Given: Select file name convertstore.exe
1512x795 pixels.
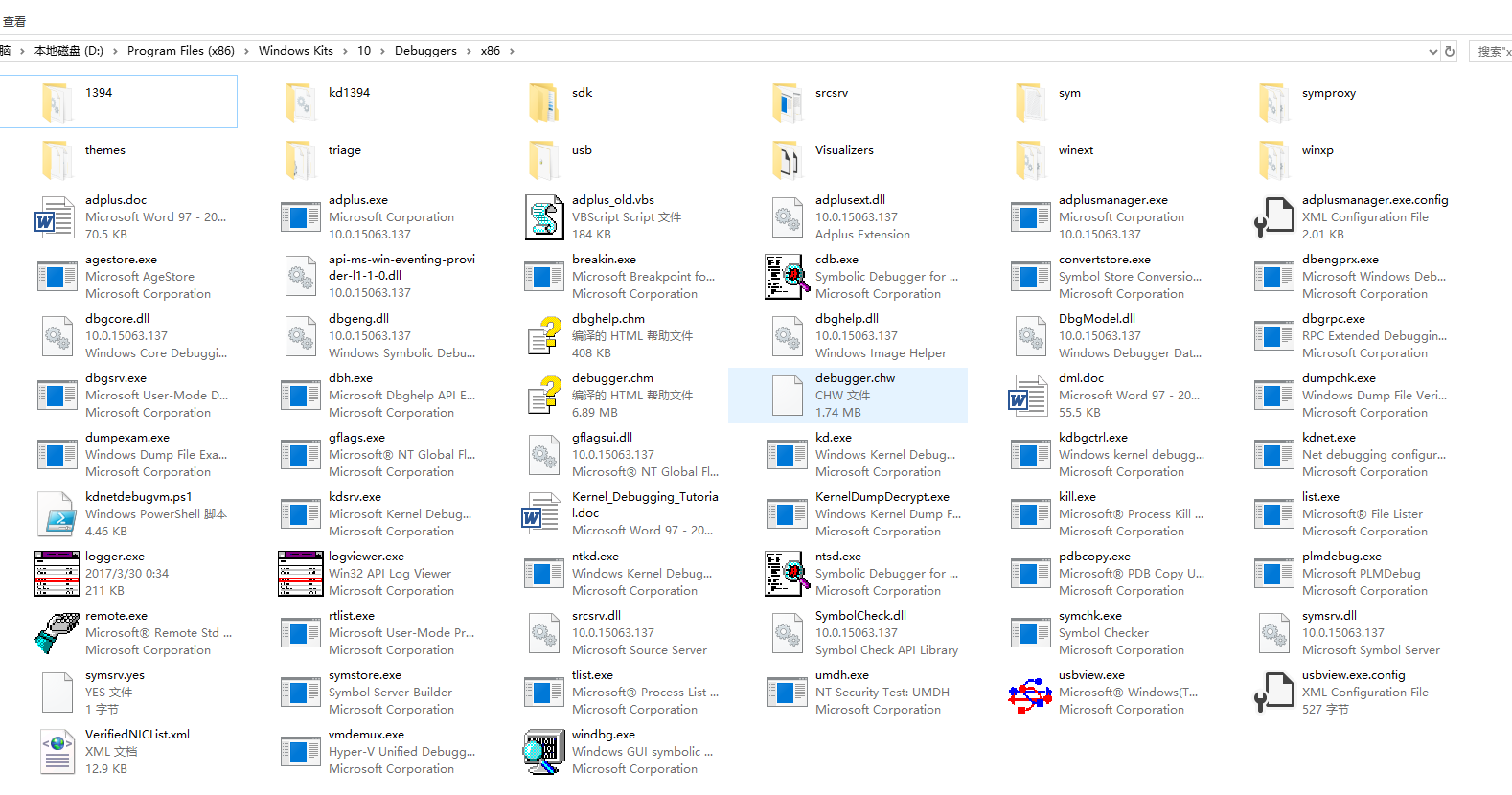Looking at the screenshot, I should click(1105, 260).
